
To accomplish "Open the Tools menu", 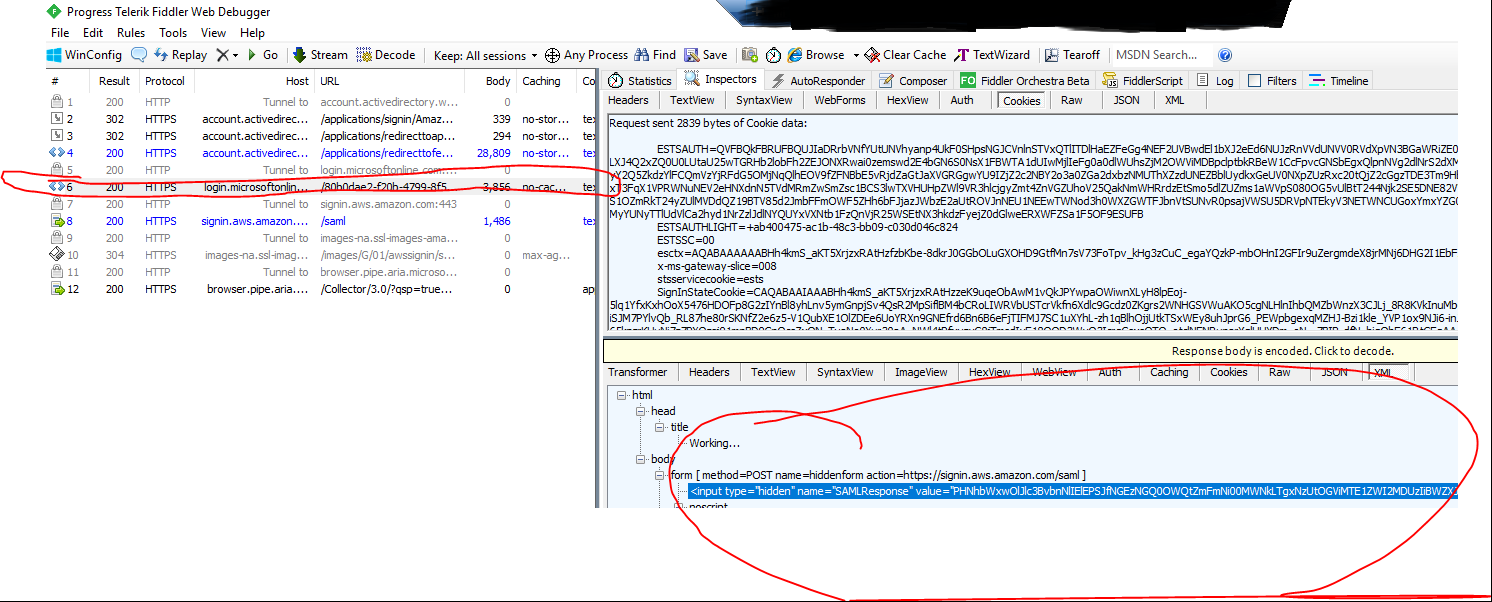I will [173, 33].
